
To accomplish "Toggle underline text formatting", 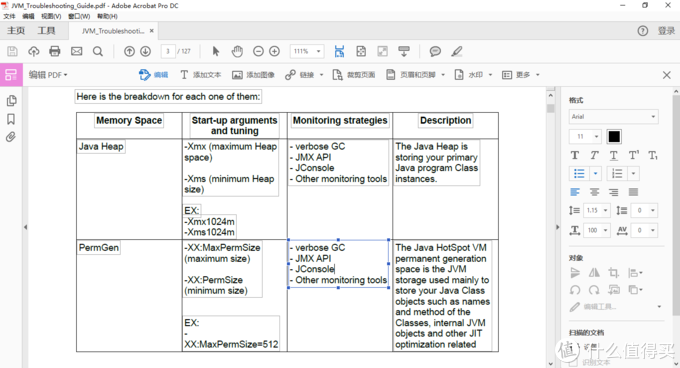I will coord(614,156).
